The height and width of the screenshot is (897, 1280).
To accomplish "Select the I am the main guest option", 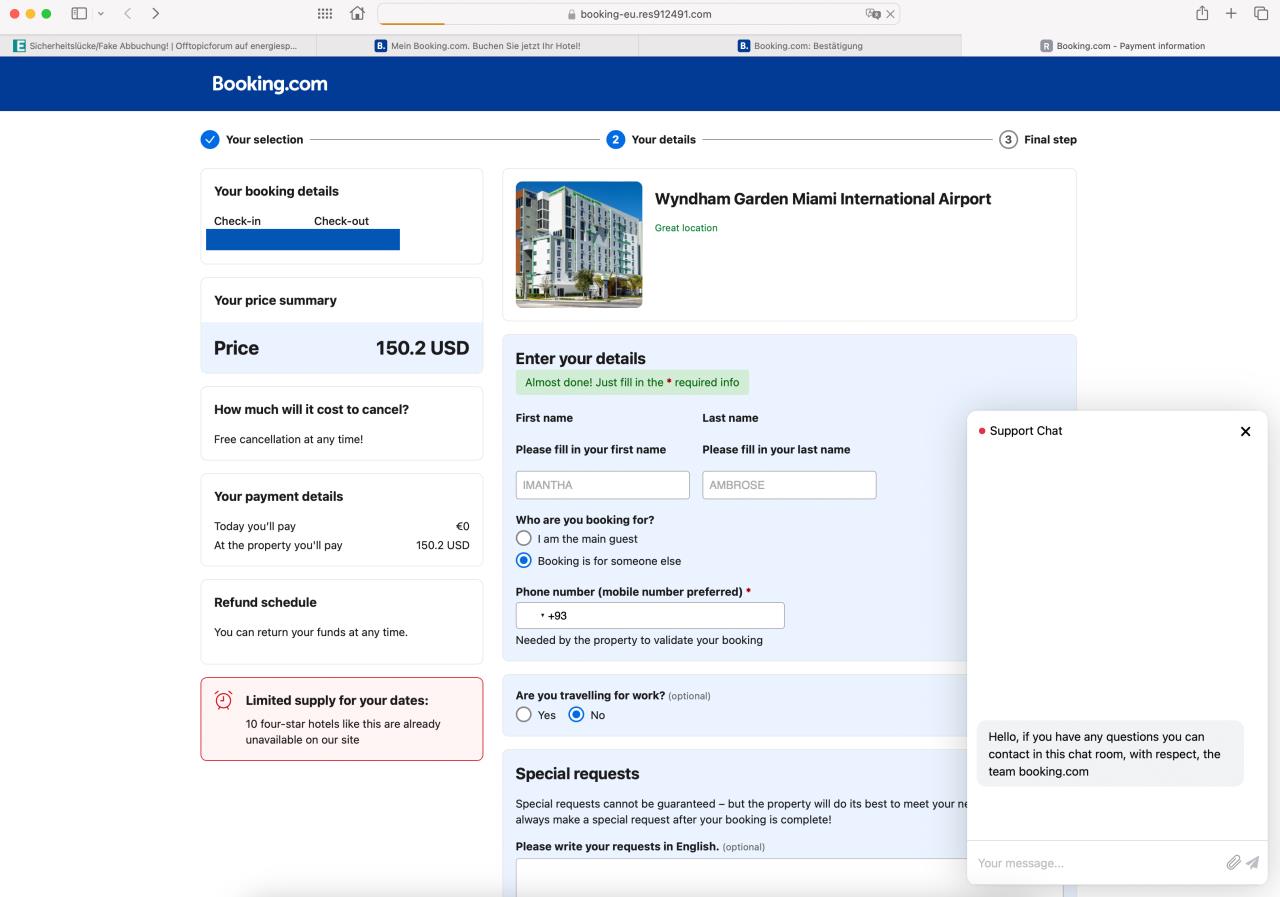I will click(524, 538).
